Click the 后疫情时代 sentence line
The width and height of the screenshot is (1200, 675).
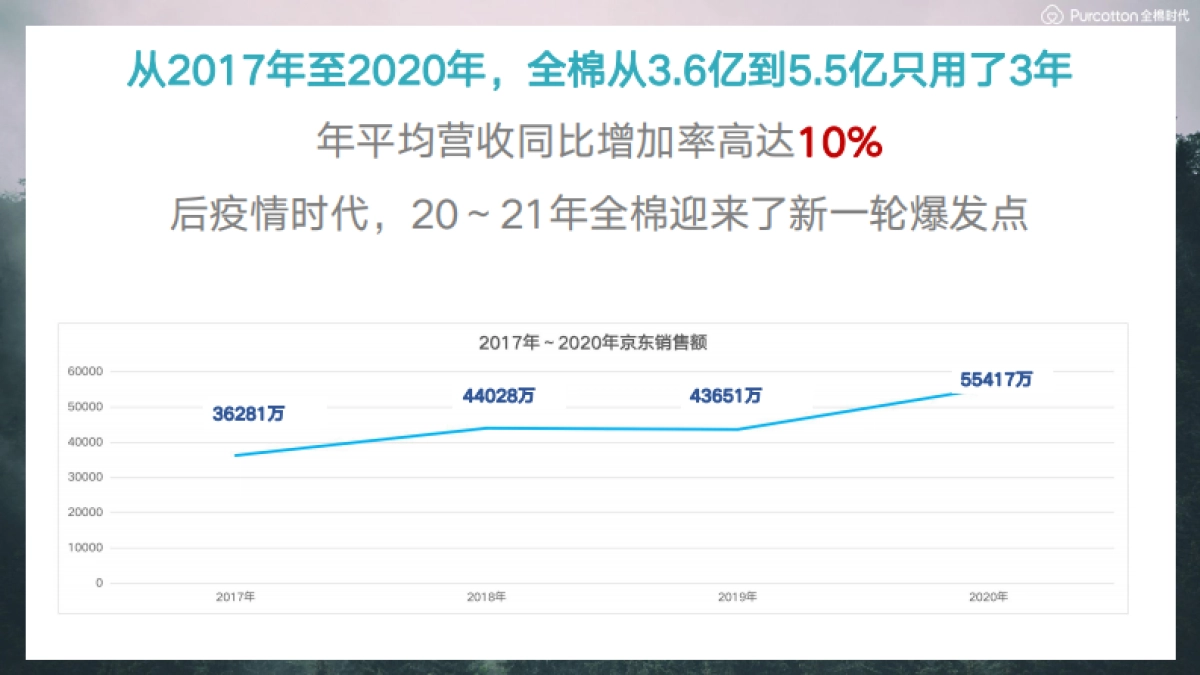599,215
